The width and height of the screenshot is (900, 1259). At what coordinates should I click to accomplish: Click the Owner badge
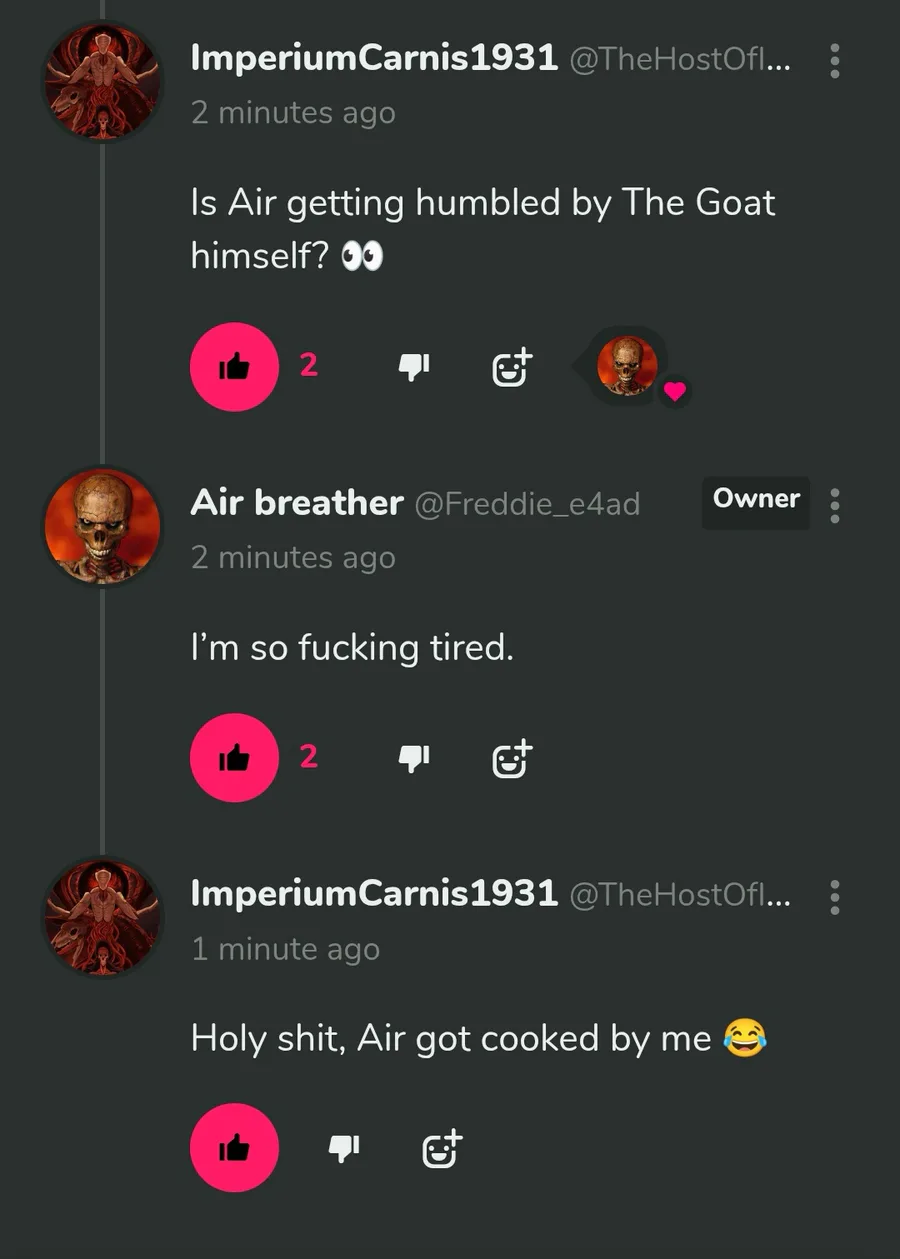(756, 499)
